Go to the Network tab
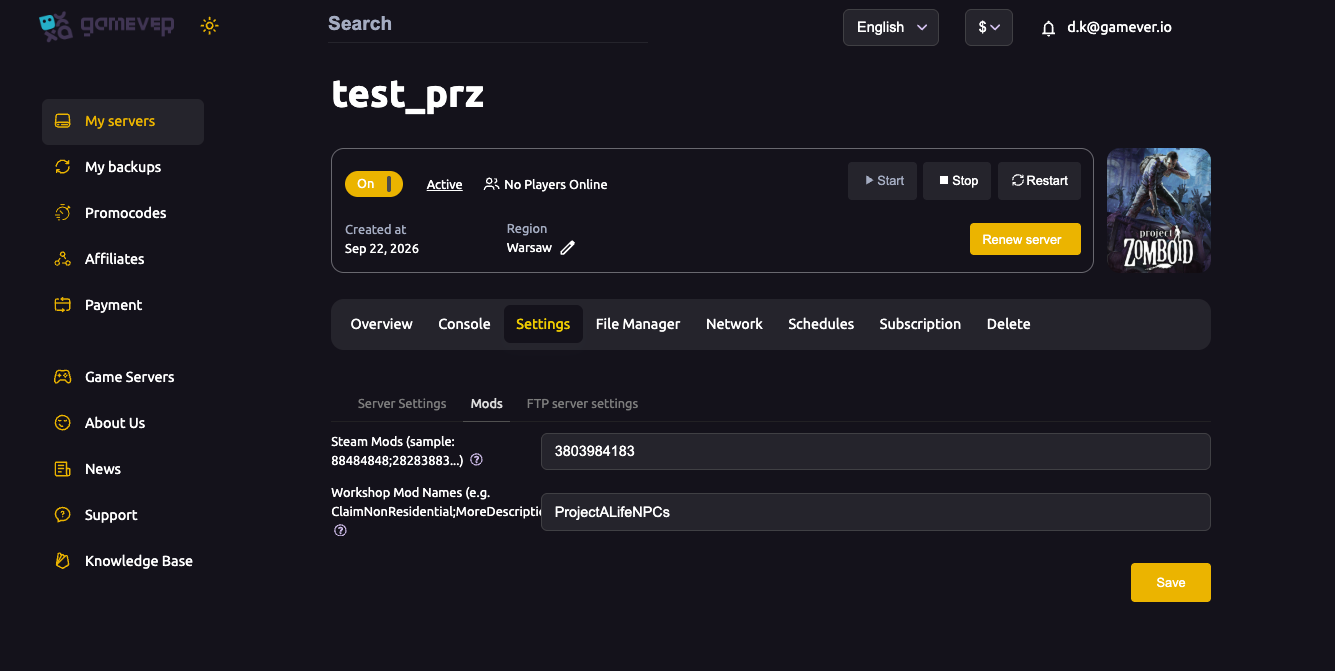The height and width of the screenshot is (671, 1335). 734,324
